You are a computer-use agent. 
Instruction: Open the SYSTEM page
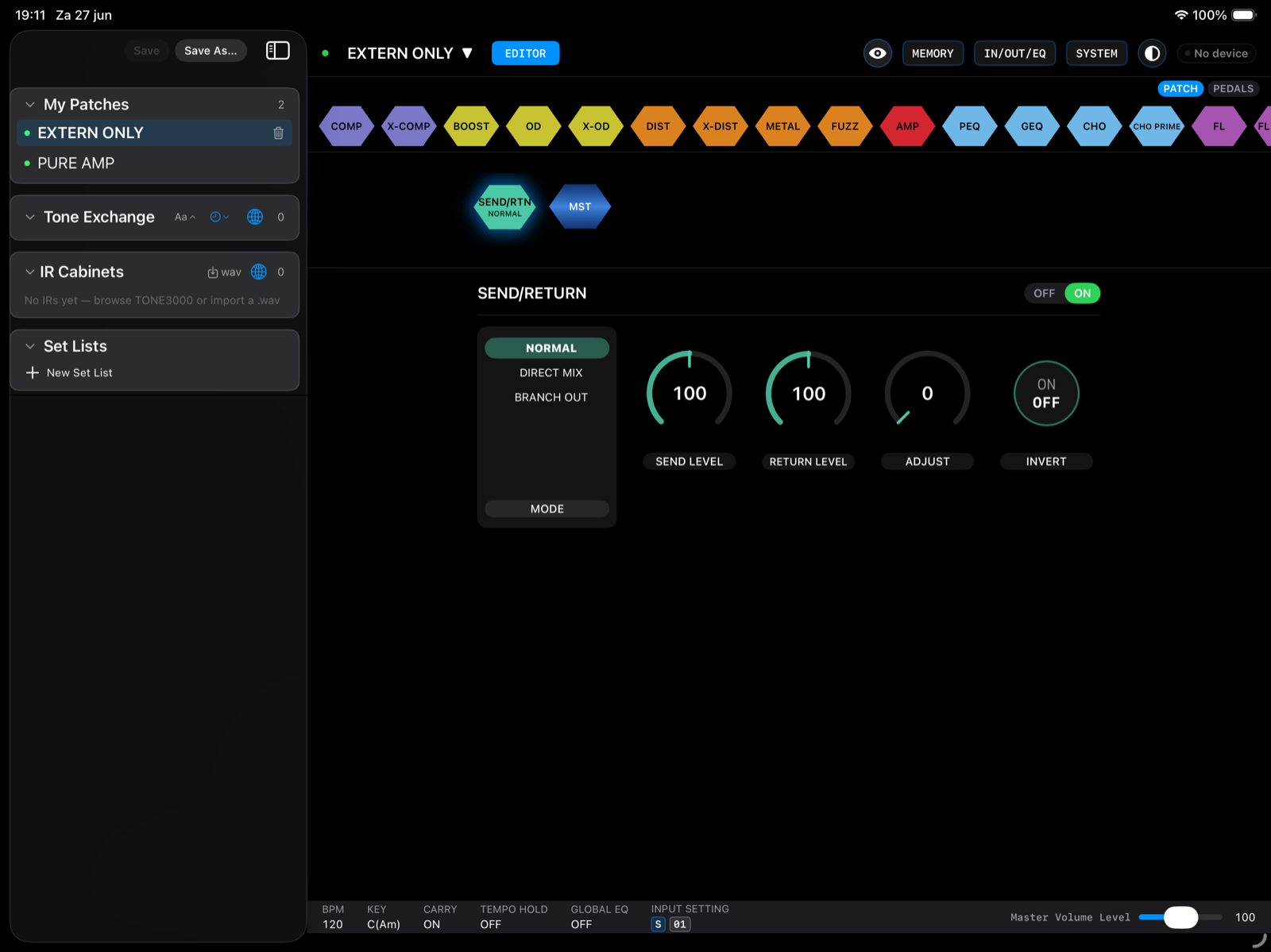coord(1096,53)
